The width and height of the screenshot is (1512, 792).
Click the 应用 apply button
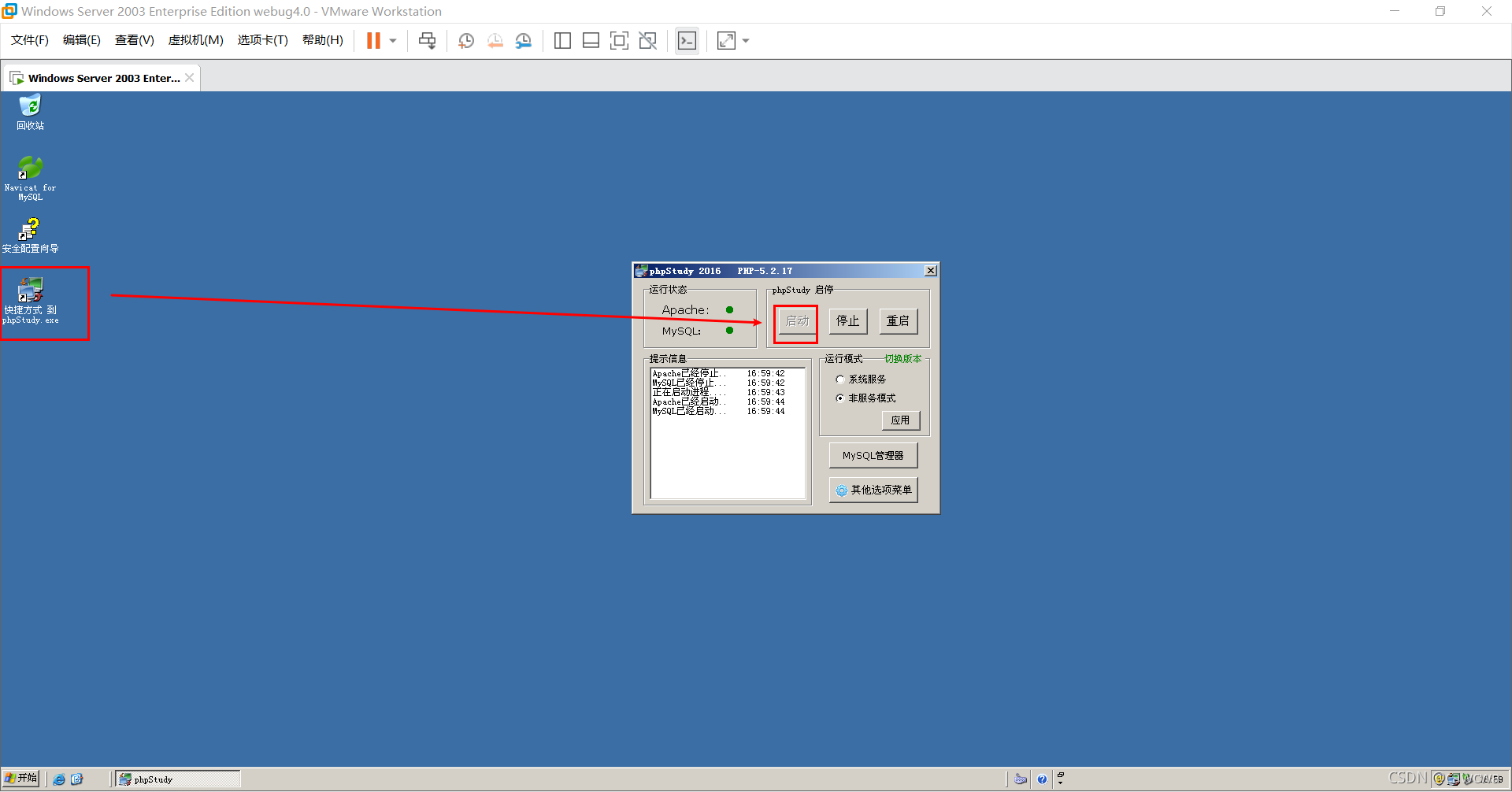point(901,420)
